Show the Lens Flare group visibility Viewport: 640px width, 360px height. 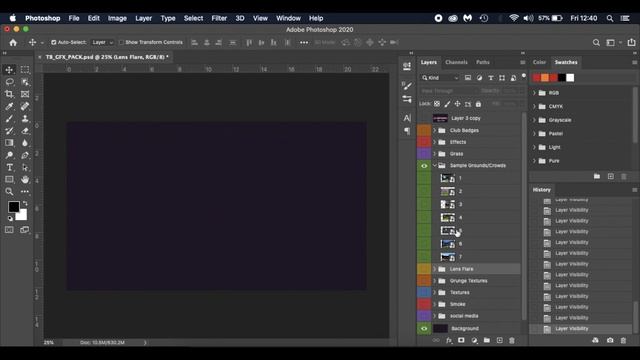click(424, 269)
